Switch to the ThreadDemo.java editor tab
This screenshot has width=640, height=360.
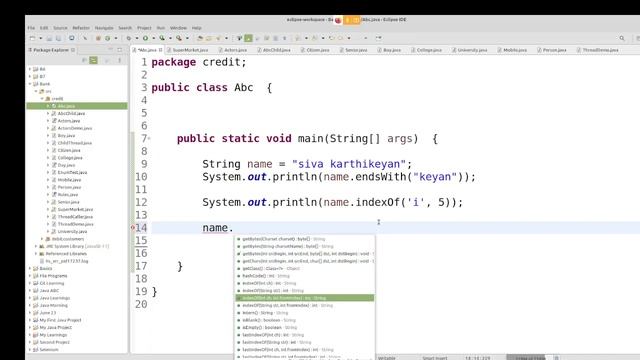(598, 50)
